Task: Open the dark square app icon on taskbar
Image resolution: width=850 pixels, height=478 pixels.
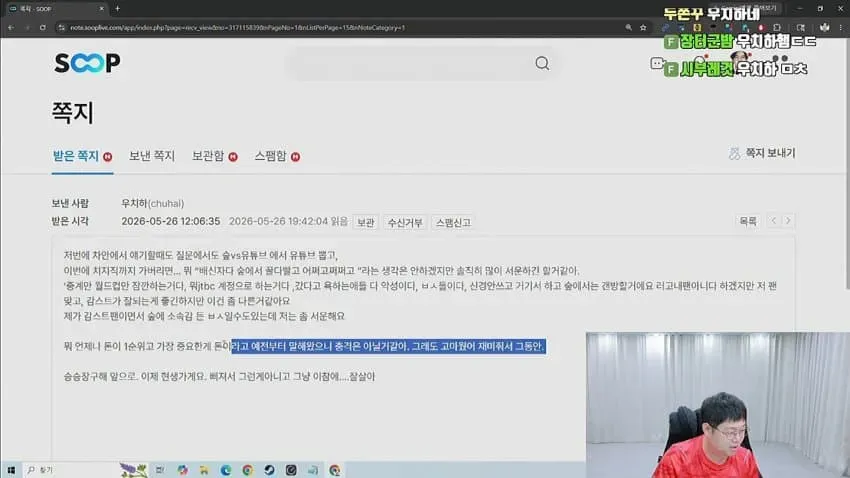Action: click(x=291, y=470)
